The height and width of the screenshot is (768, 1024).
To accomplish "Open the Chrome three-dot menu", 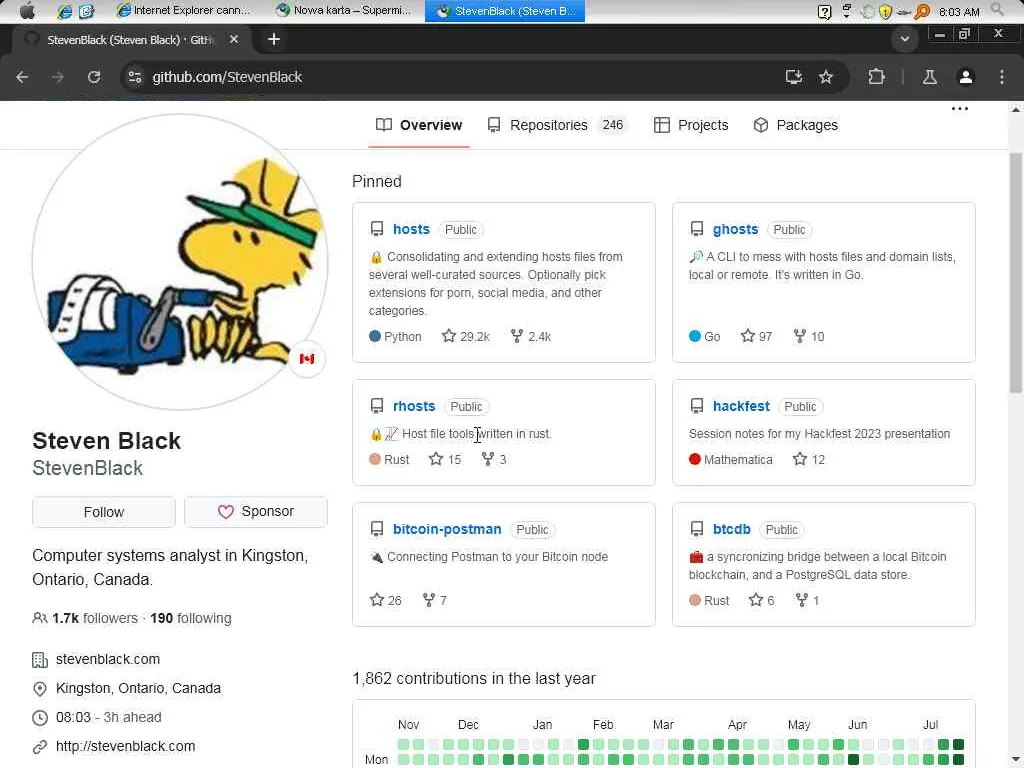I will coord(1002,77).
